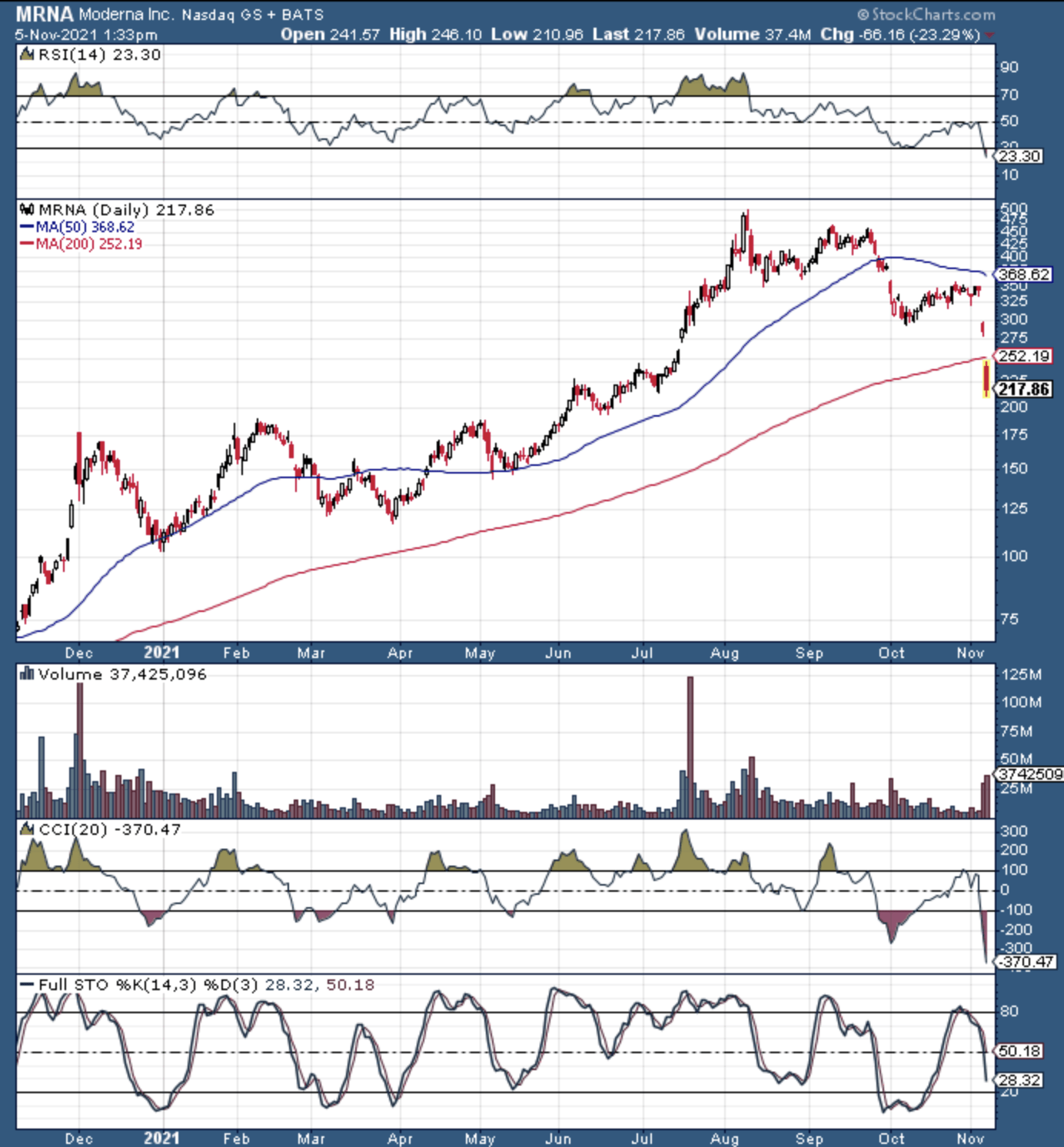Viewport: 1064px width, 1147px height.
Task: Click the red MA(200) legend line marker
Action: (27, 244)
